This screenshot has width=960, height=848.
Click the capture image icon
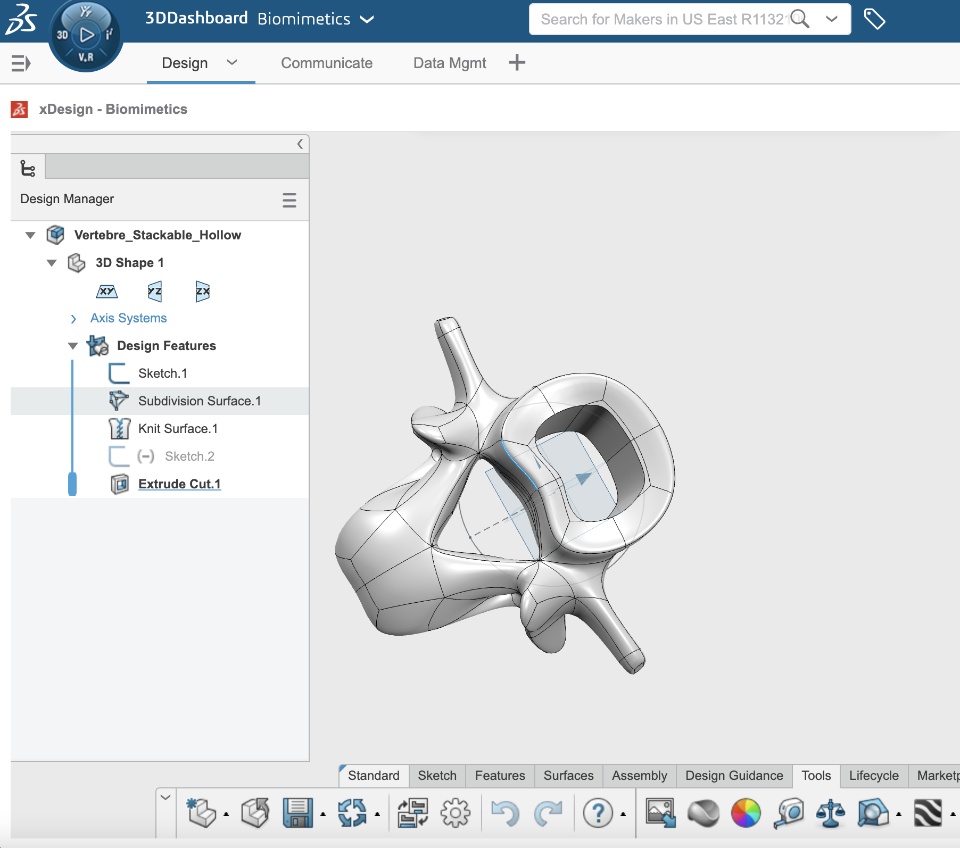pyautogui.click(x=661, y=813)
